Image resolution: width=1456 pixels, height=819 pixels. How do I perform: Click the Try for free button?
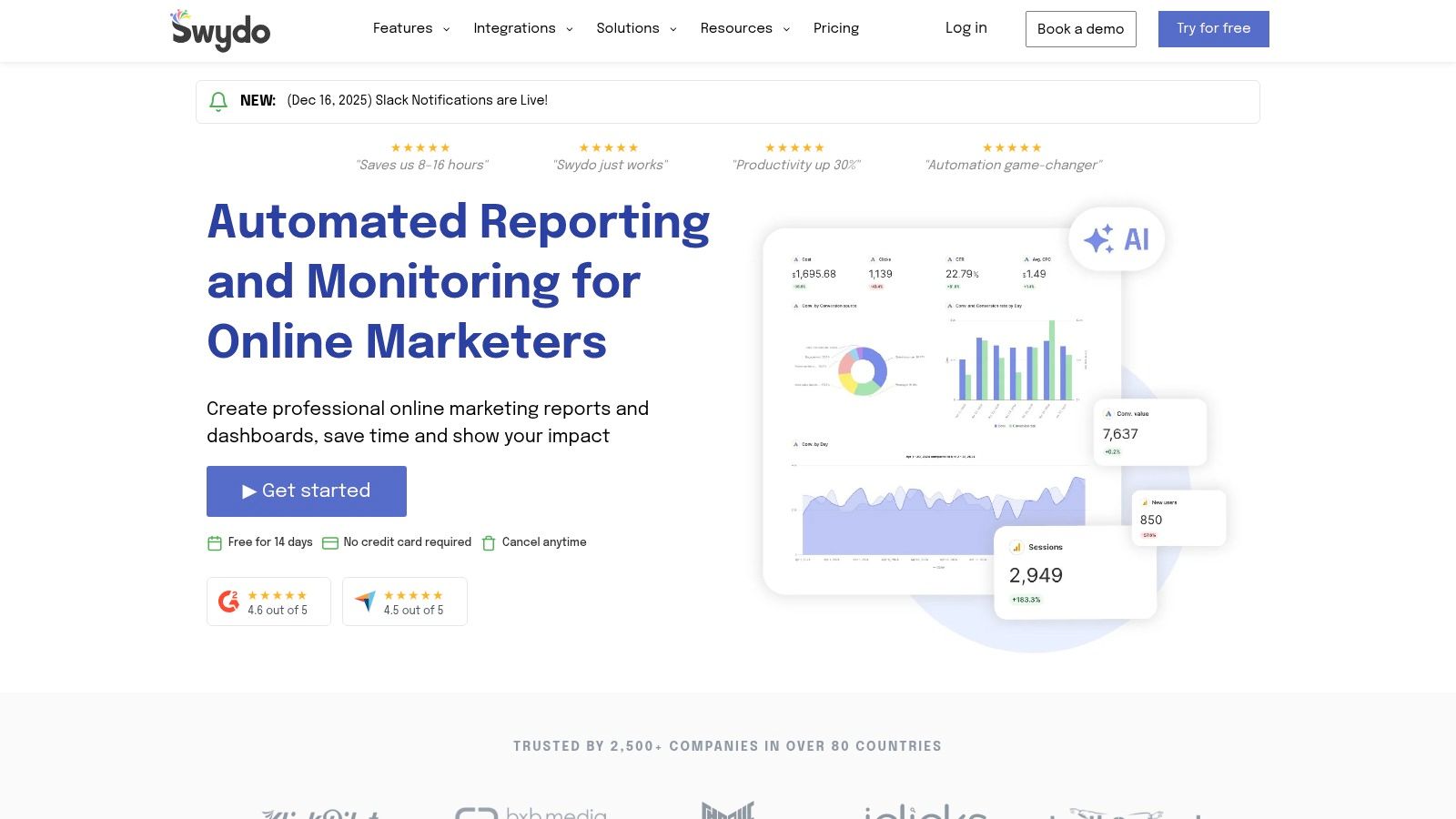1213,28
